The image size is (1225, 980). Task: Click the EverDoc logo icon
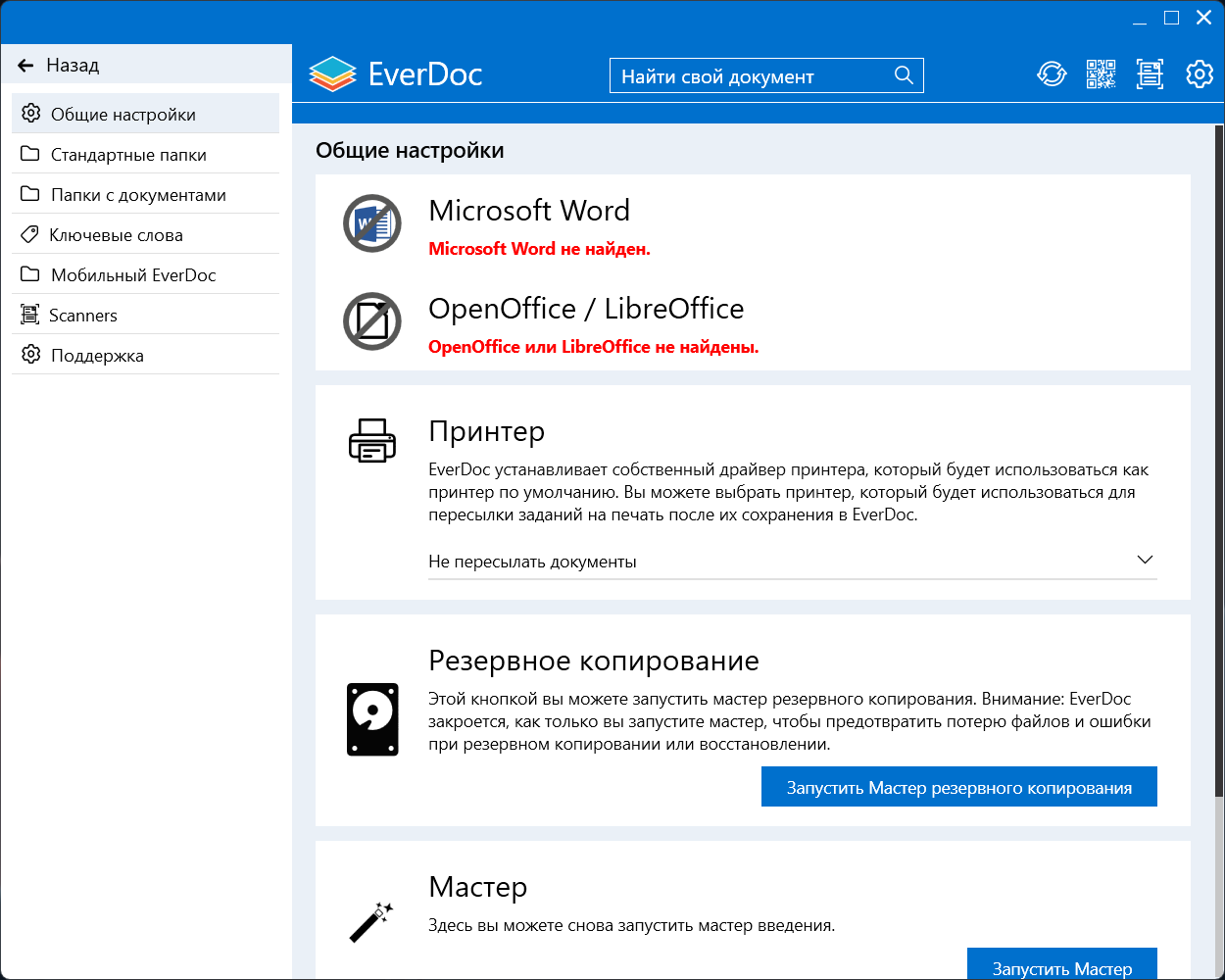(x=332, y=74)
